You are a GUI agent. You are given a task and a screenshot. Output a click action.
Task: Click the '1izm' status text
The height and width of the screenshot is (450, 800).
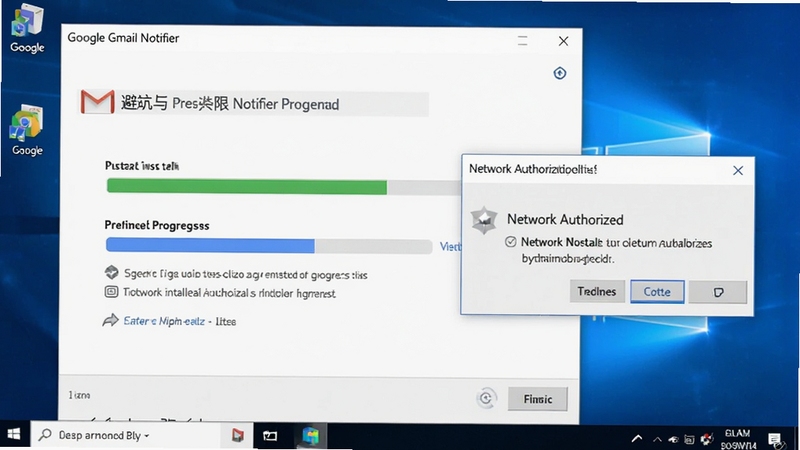pos(79,395)
